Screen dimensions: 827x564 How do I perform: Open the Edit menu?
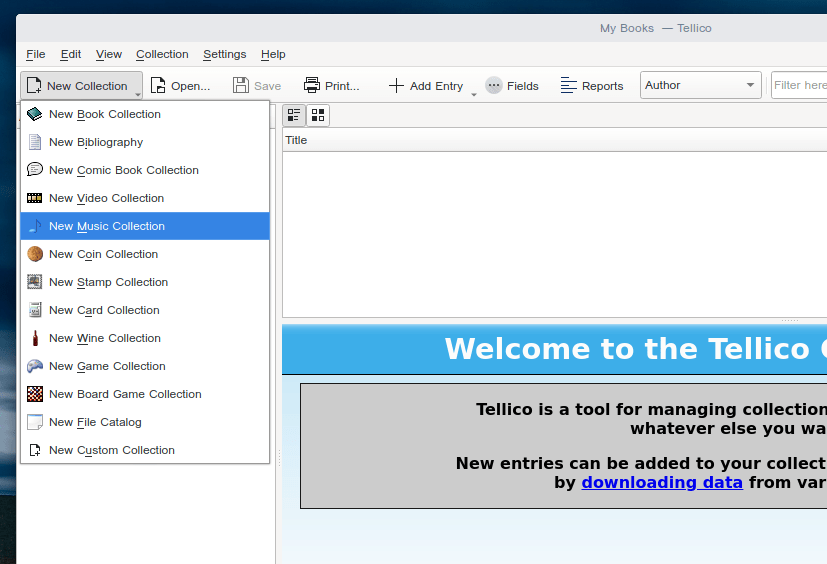click(71, 54)
